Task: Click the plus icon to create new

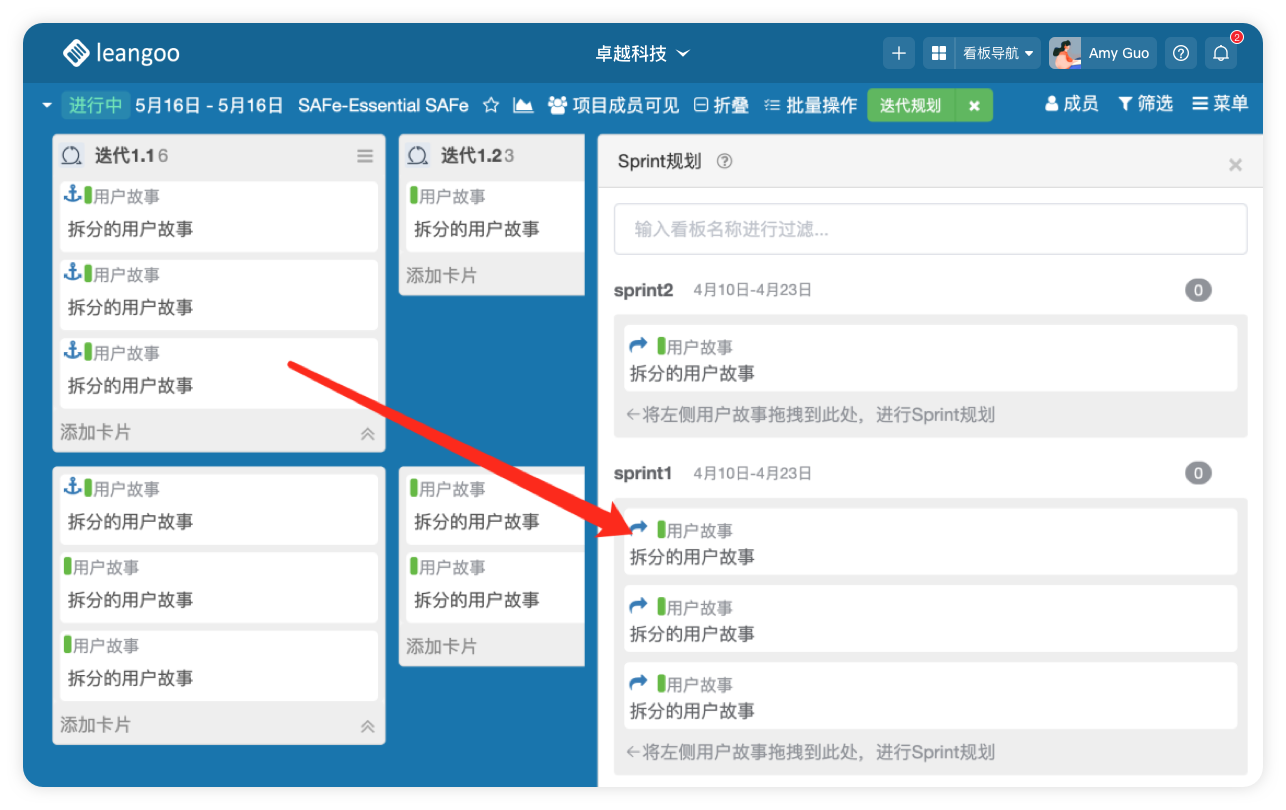Action: pos(898,53)
